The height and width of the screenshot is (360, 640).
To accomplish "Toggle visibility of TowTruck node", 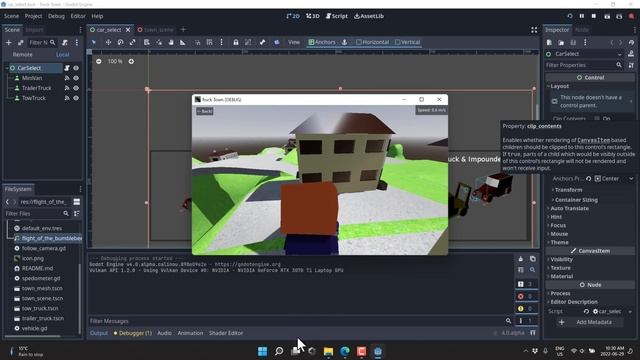I will (76, 98).
